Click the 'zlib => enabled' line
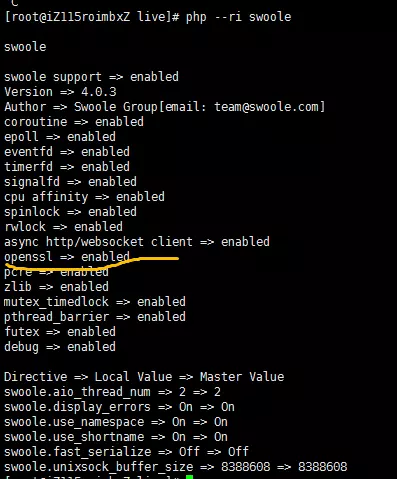Screen dimensions: 397x479 [56, 287]
